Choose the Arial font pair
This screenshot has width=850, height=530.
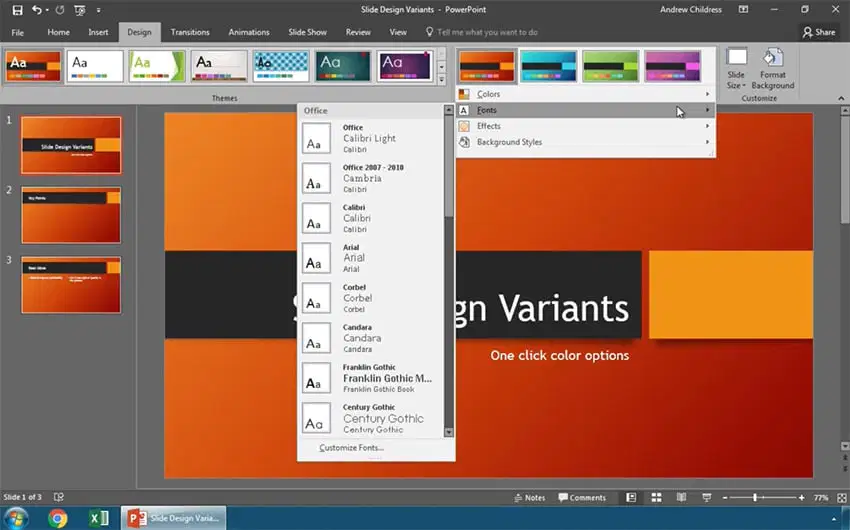(371, 258)
